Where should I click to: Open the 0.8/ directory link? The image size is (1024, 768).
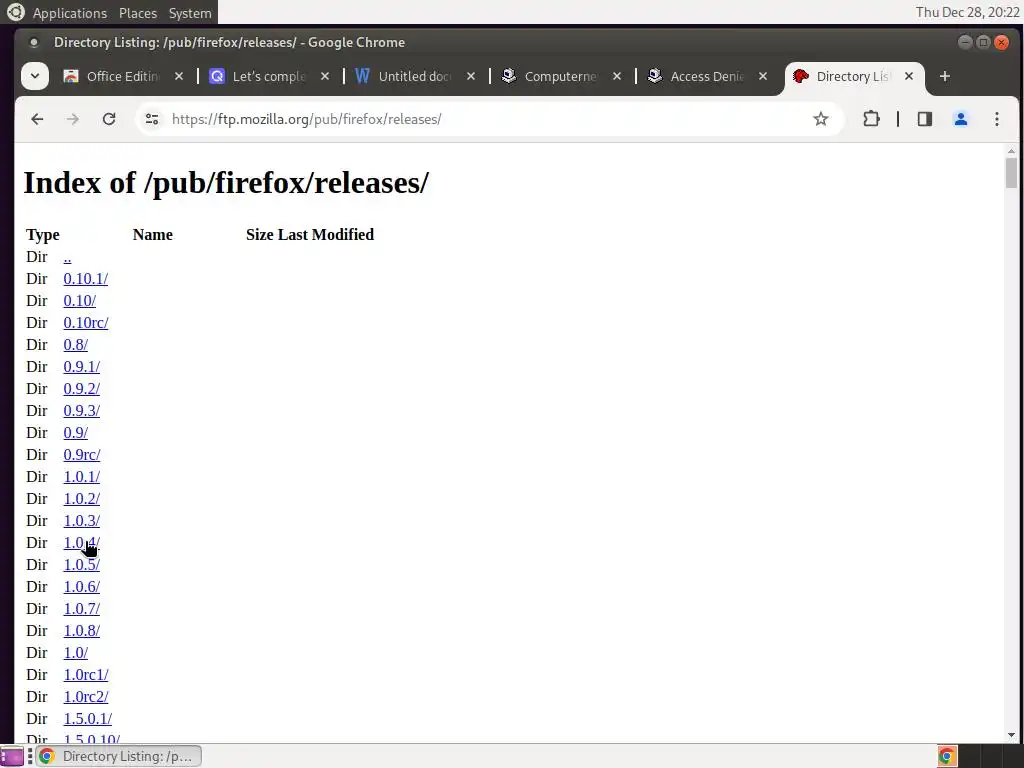76,345
